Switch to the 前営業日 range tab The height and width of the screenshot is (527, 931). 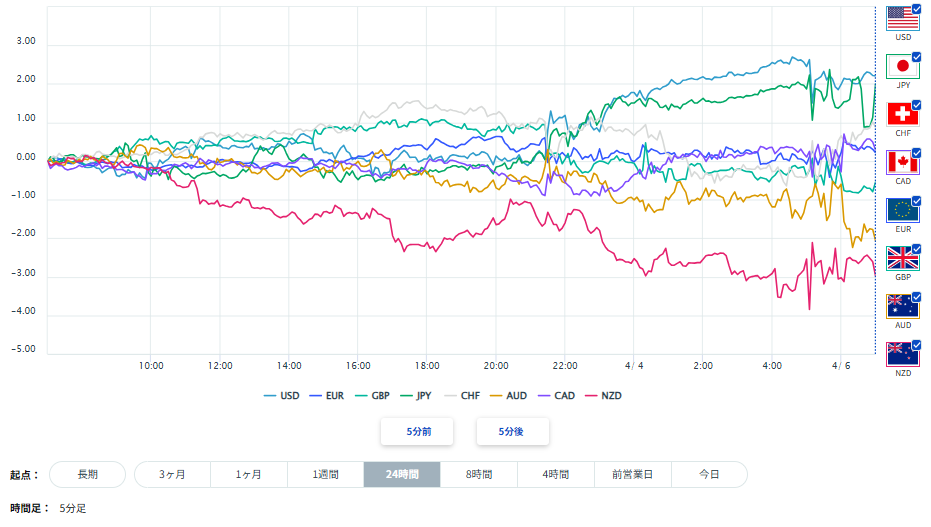[632, 474]
